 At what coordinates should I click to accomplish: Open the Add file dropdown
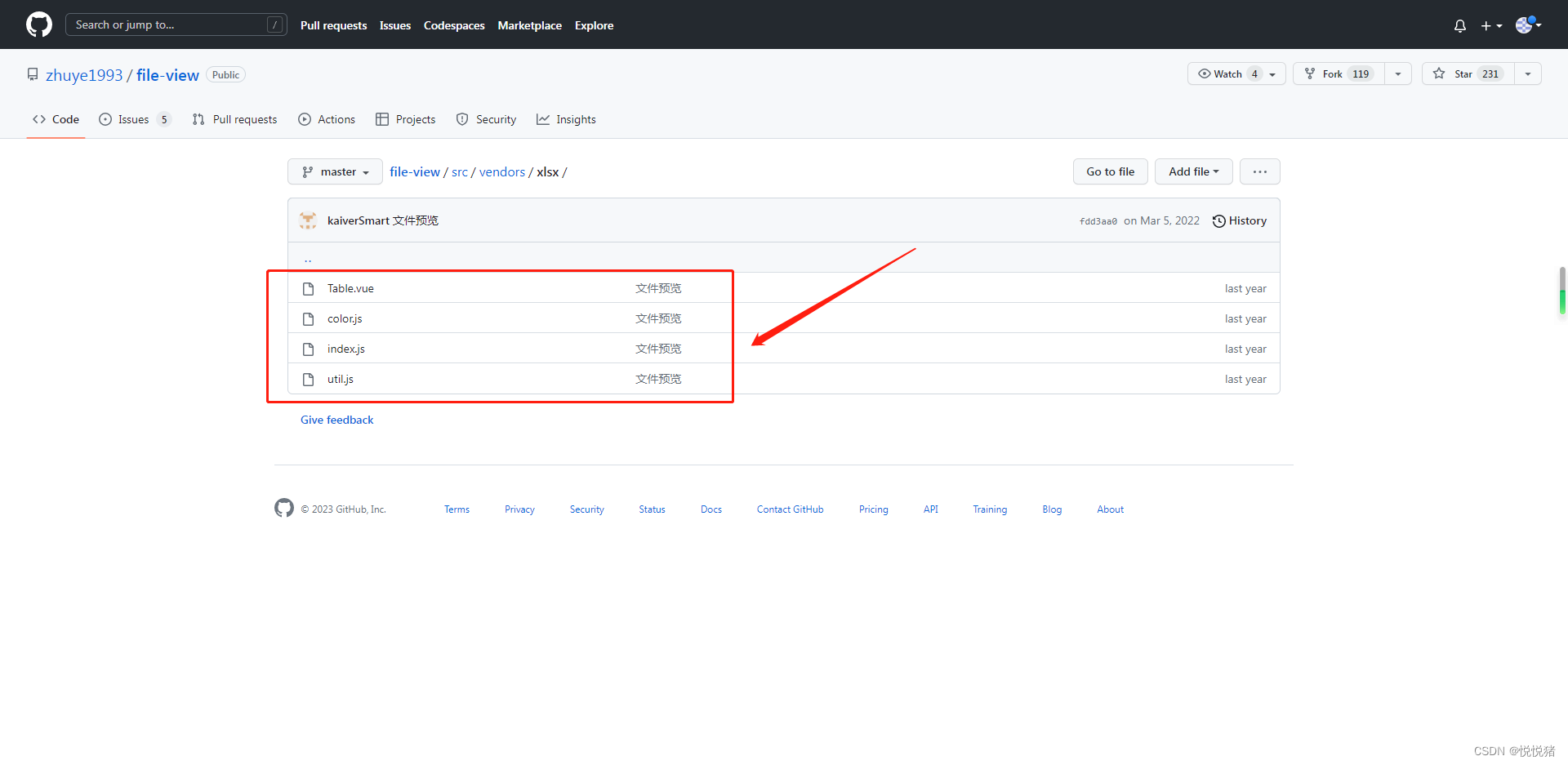click(1193, 171)
